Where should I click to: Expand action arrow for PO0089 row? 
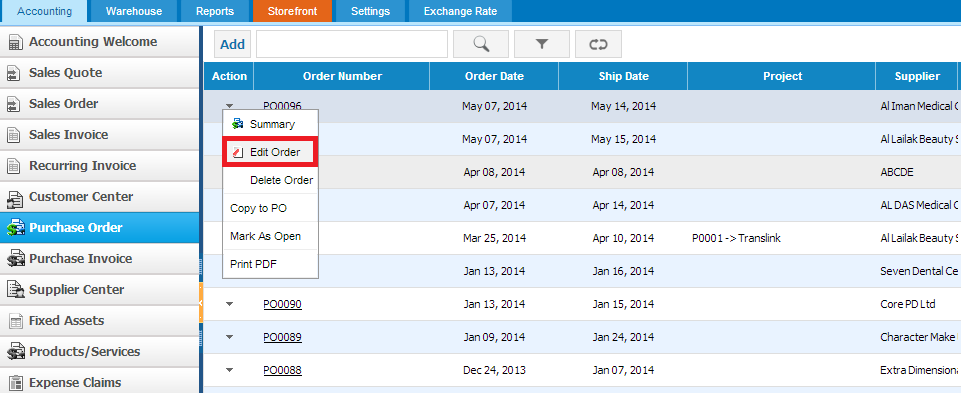pyautogui.click(x=230, y=337)
